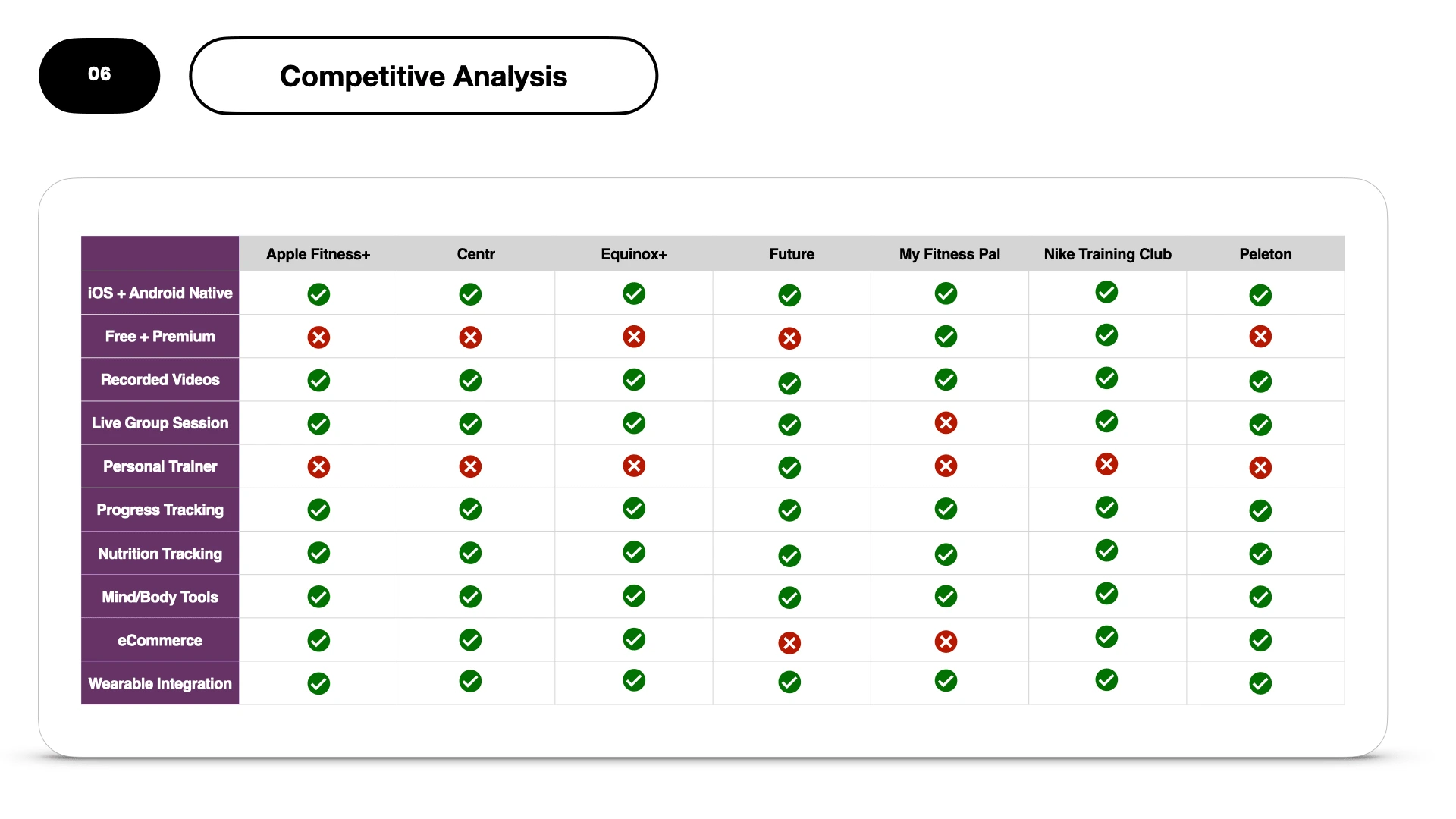Viewport: 1456px width, 819px height.
Task: Click the Progress Tracking row label
Action: (160, 510)
